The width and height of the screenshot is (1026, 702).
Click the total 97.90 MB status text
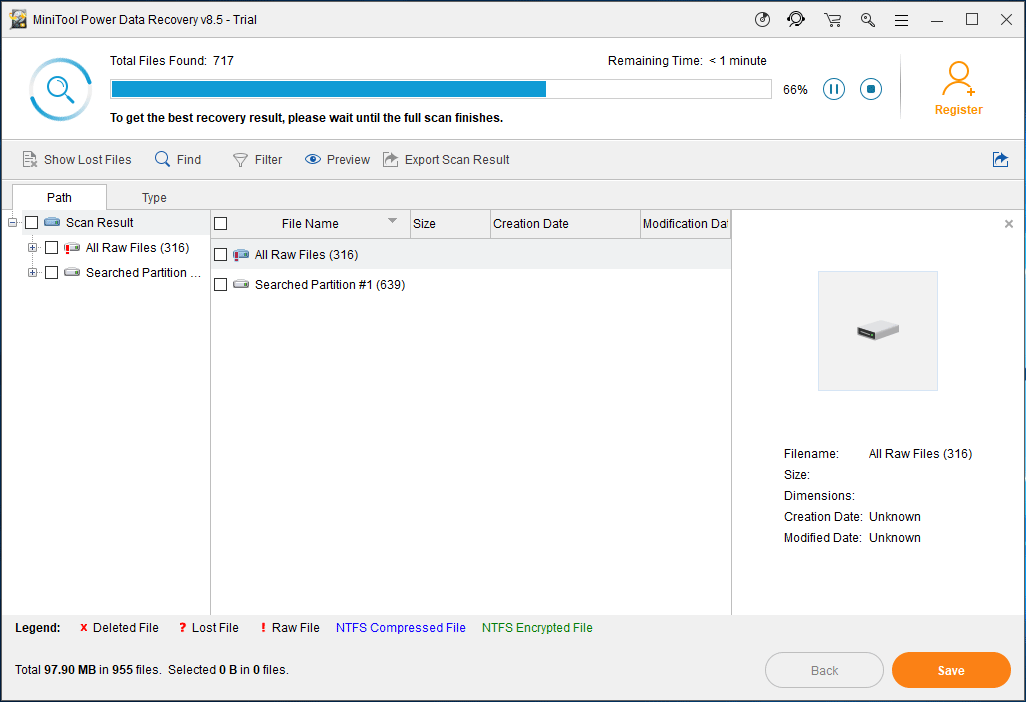point(88,669)
